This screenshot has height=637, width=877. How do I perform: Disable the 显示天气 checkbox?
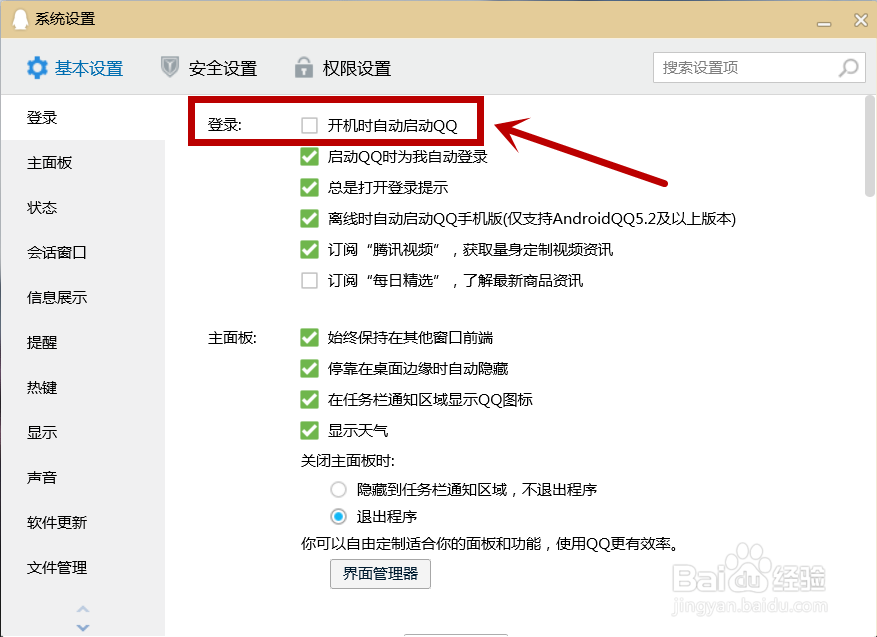(x=309, y=431)
